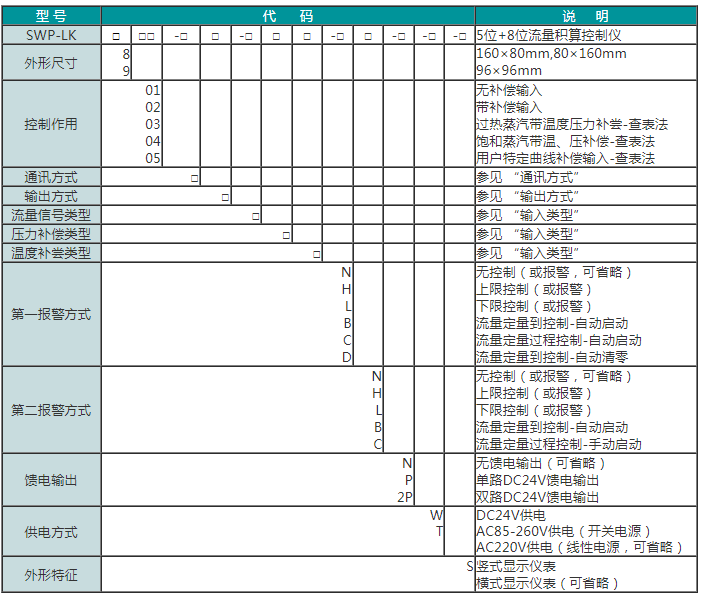Click 'AC85-260V供电（开关电源）' description
The height and width of the screenshot is (595, 701).
pos(563,532)
